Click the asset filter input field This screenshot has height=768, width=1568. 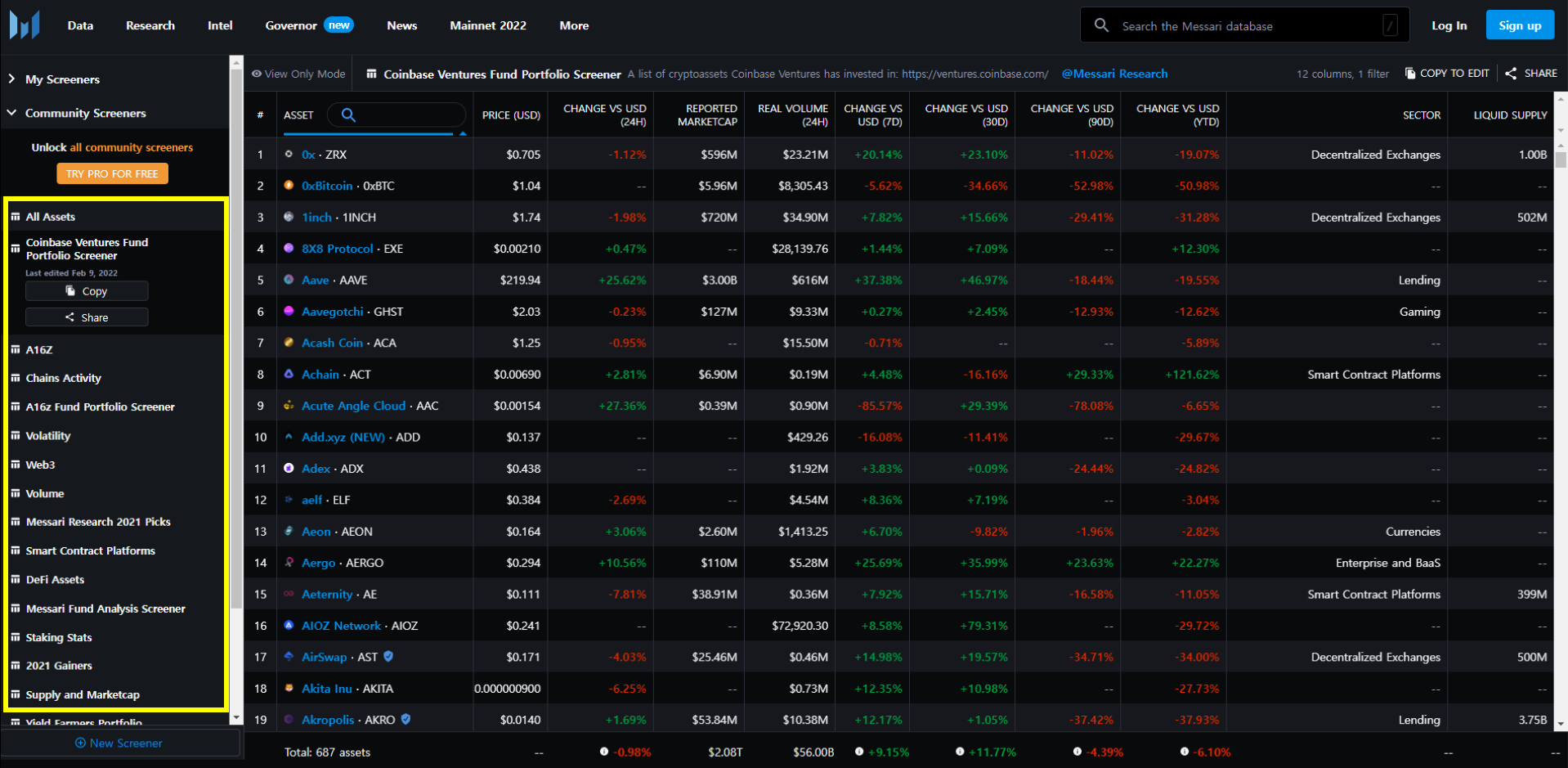pos(396,115)
